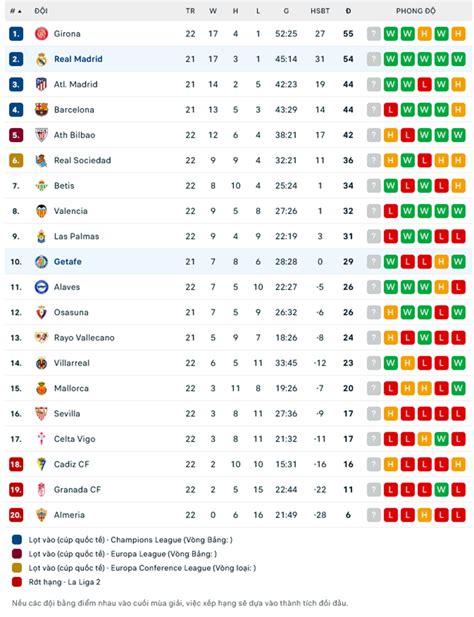Click the Alaves club crest
Viewport: 474px width, 617px height.
coord(41,287)
